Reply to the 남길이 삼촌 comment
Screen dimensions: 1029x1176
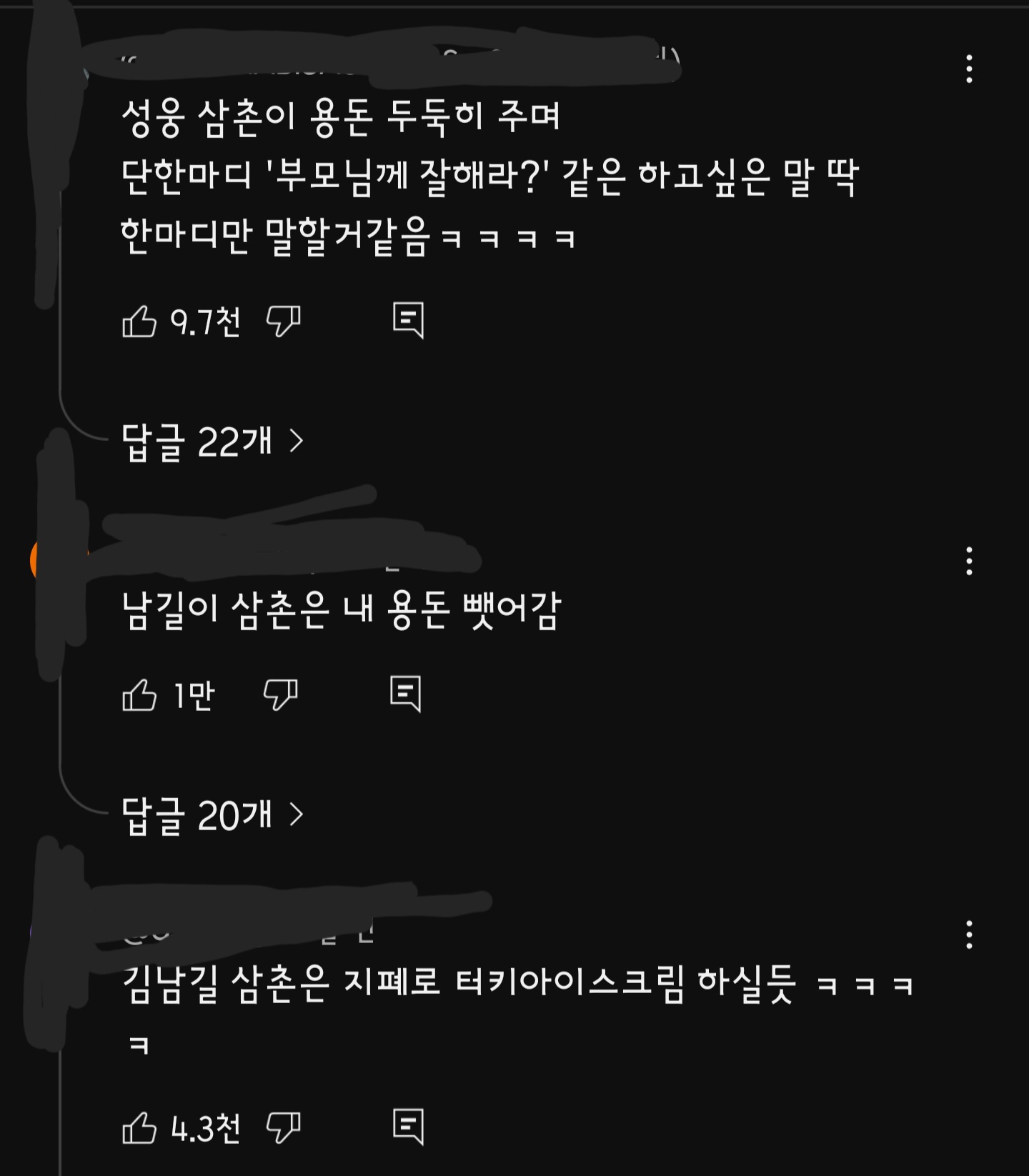[406, 694]
